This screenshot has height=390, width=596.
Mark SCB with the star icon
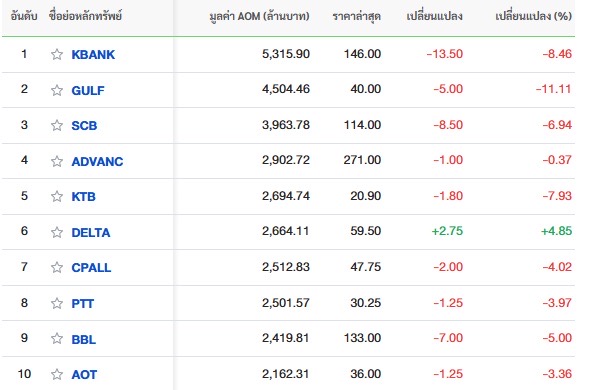(57, 125)
